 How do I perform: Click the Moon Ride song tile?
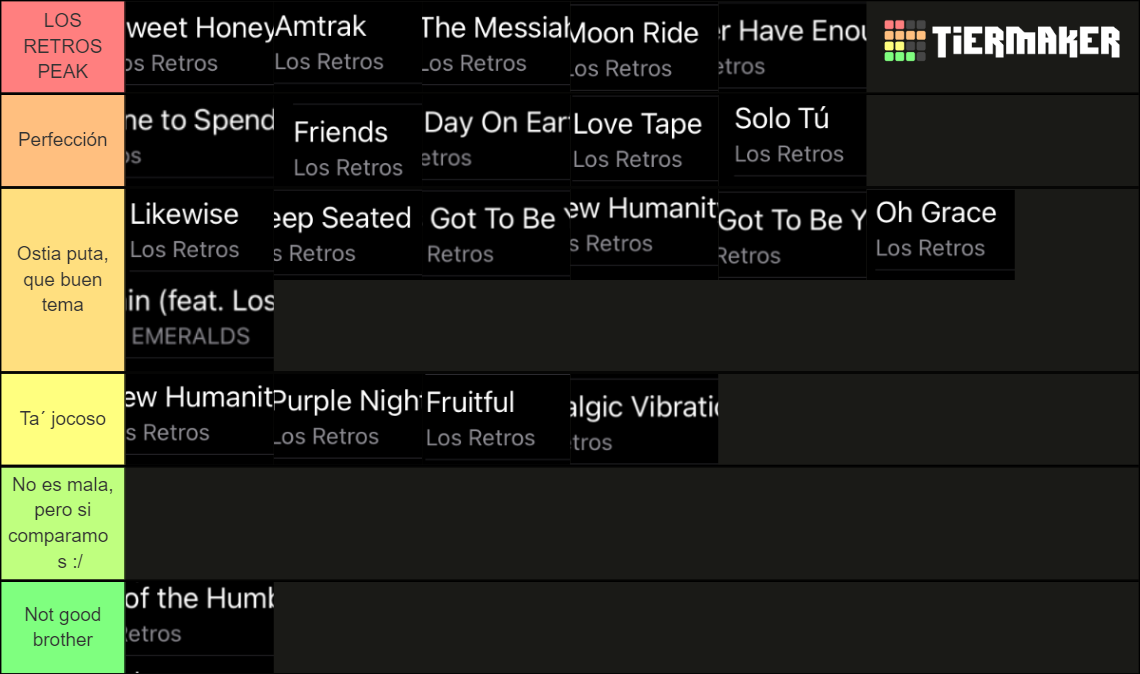pos(644,49)
